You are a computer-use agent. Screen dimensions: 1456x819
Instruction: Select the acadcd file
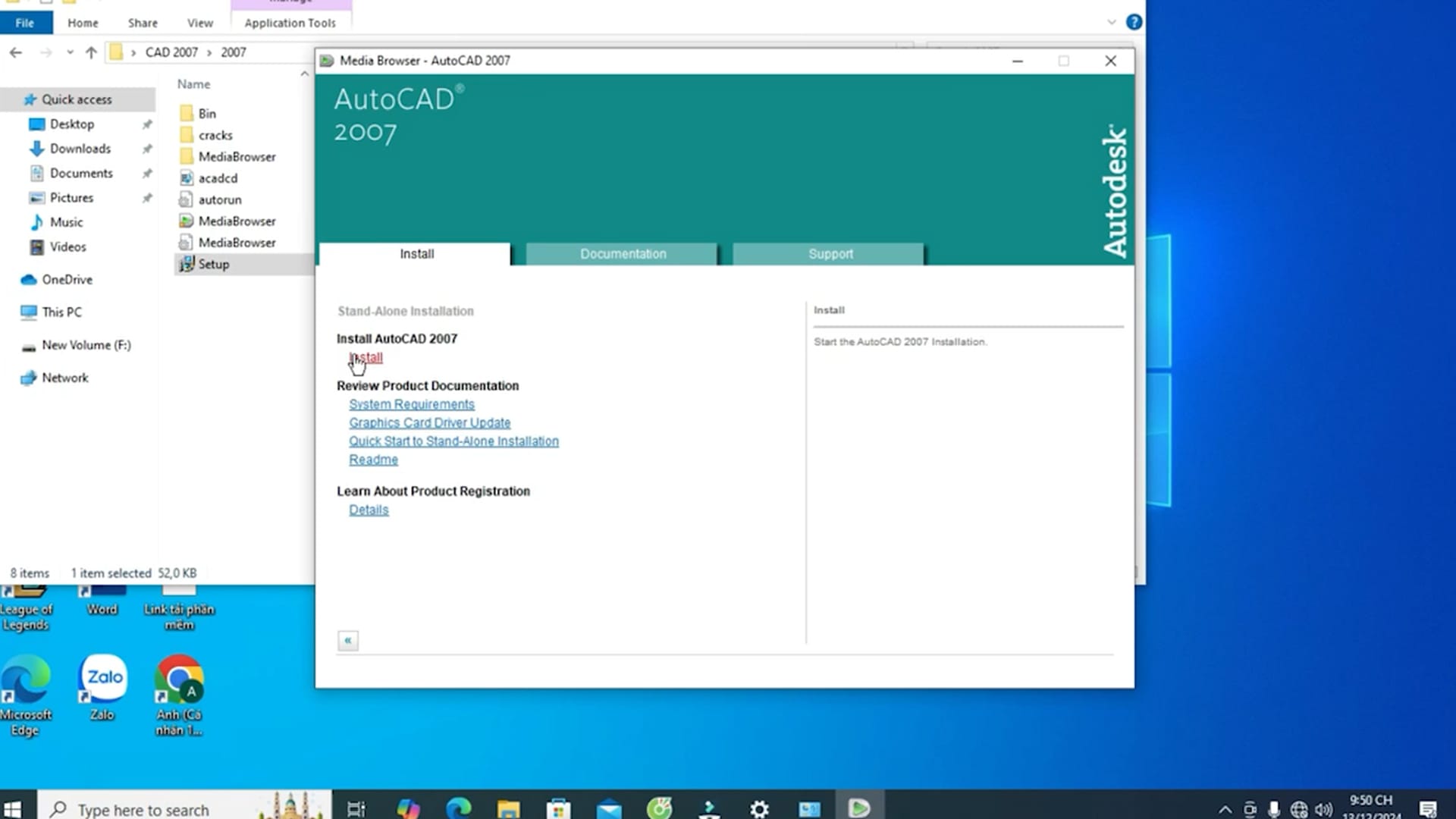(218, 178)
